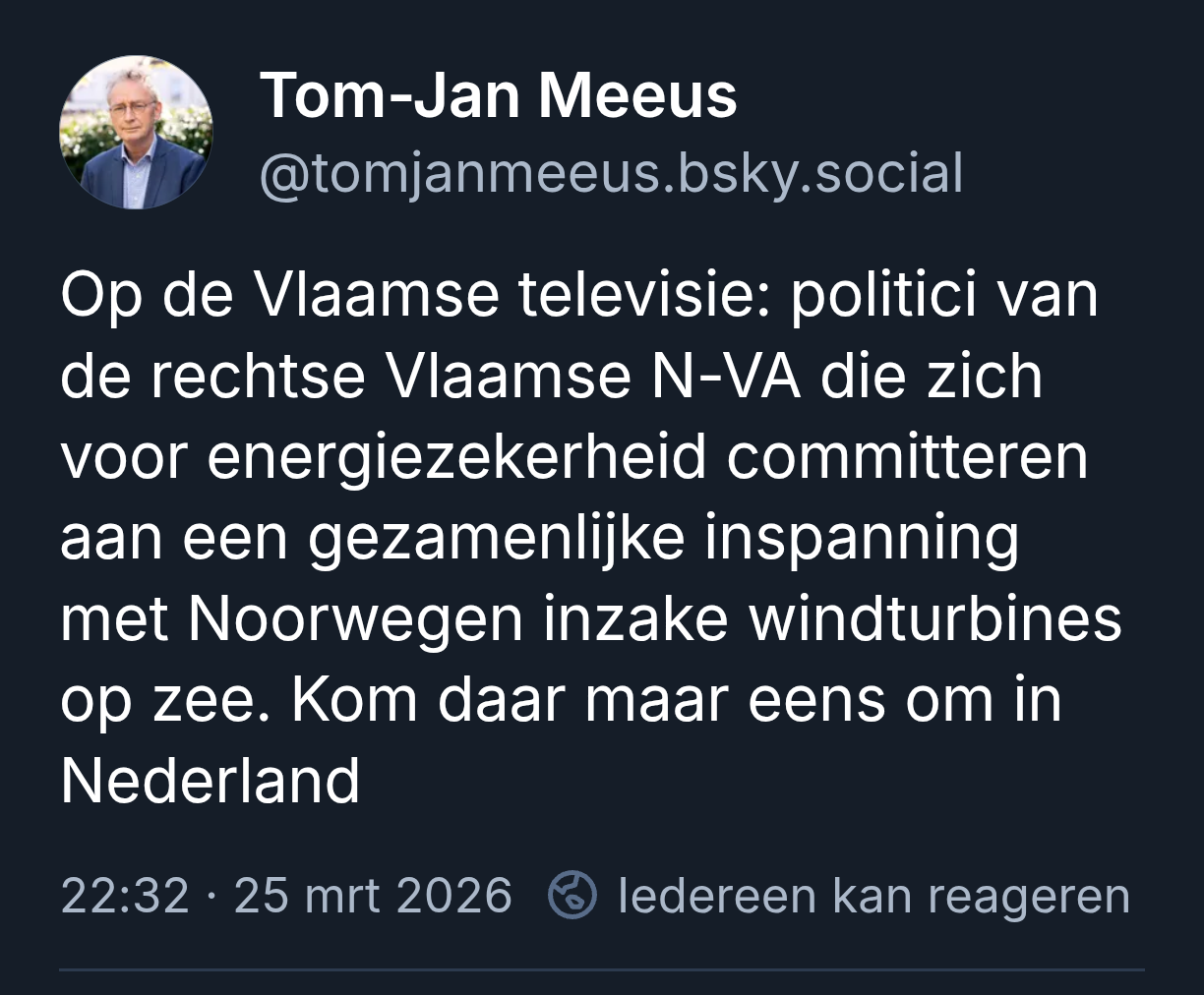
Task: Click the word "energiezekerheid"
Action: (457, 458)
